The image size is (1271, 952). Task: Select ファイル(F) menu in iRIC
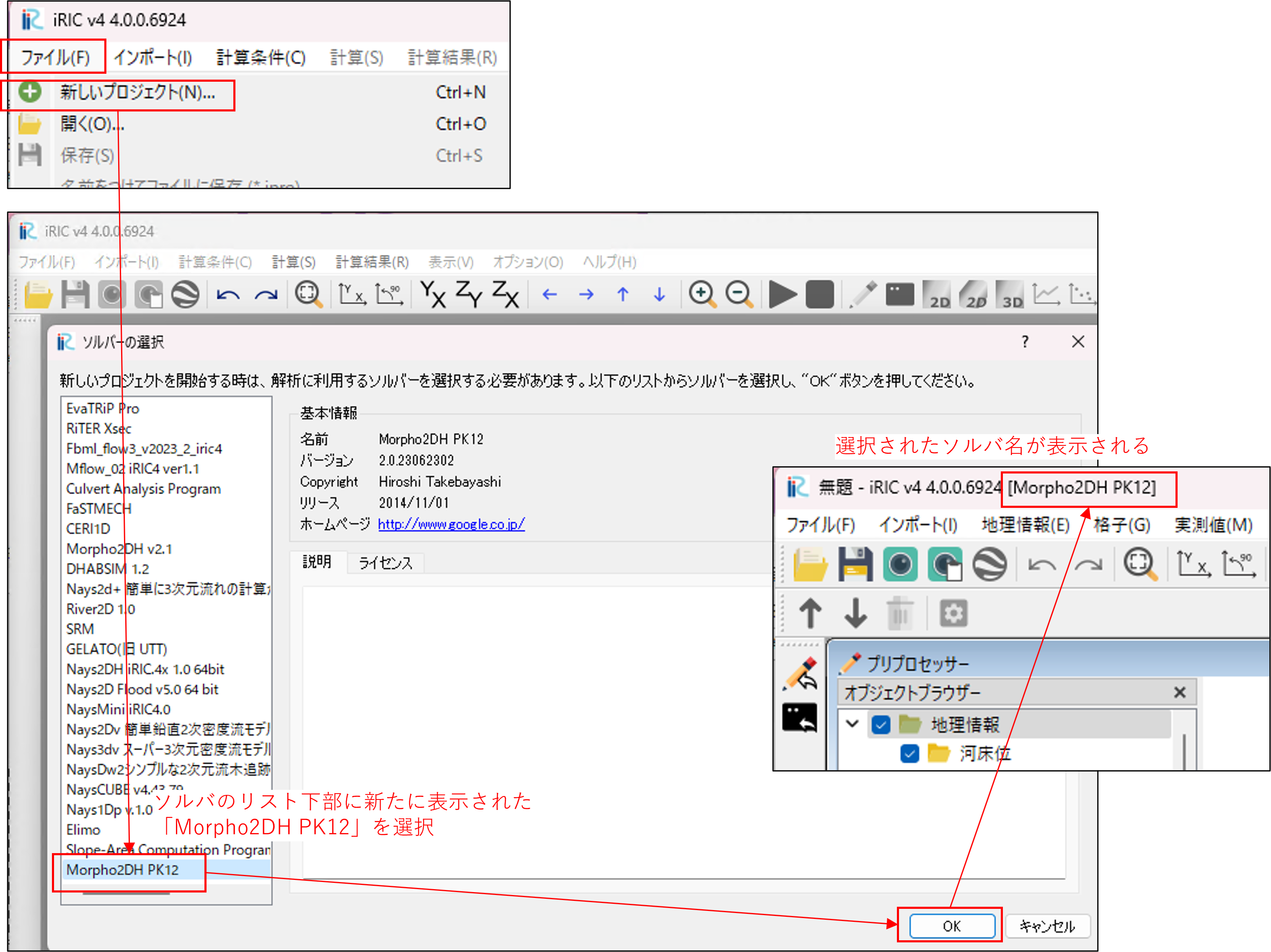[x=53, y=56]
